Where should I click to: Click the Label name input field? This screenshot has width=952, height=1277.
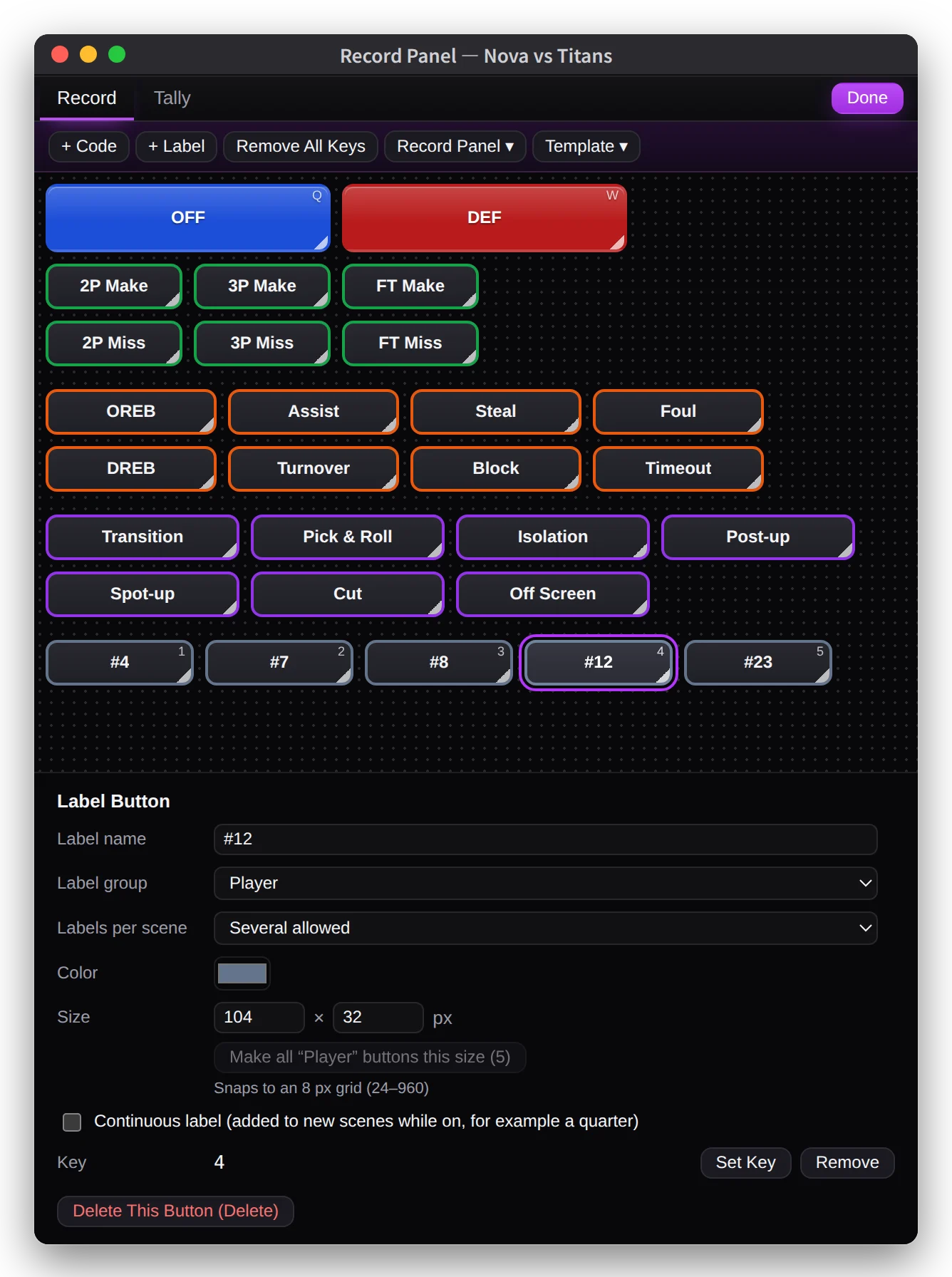coord(546,839)
